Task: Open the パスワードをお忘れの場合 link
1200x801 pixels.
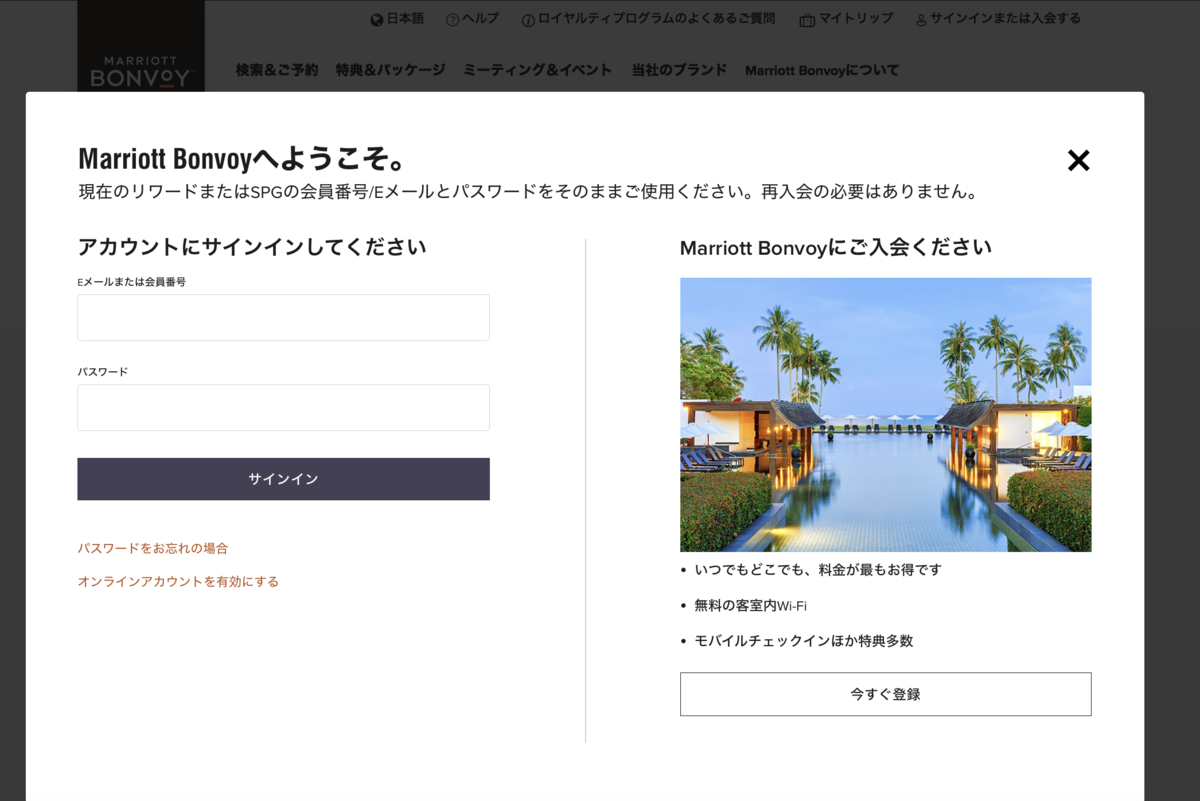Action: 153,548
